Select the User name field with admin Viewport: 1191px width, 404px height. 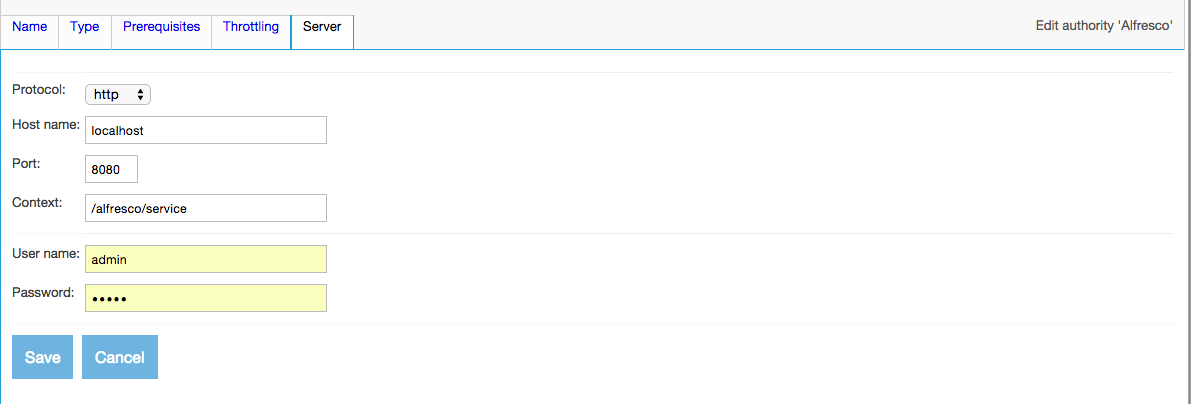click(x=206, y=259)
